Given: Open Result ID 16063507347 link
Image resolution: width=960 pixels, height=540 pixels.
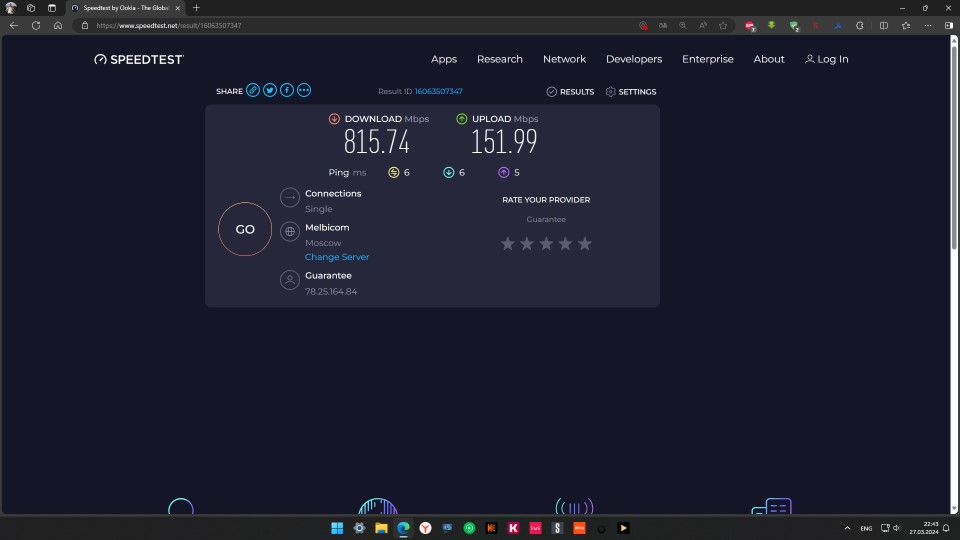Looking at the screenshot, I should 438,91.
